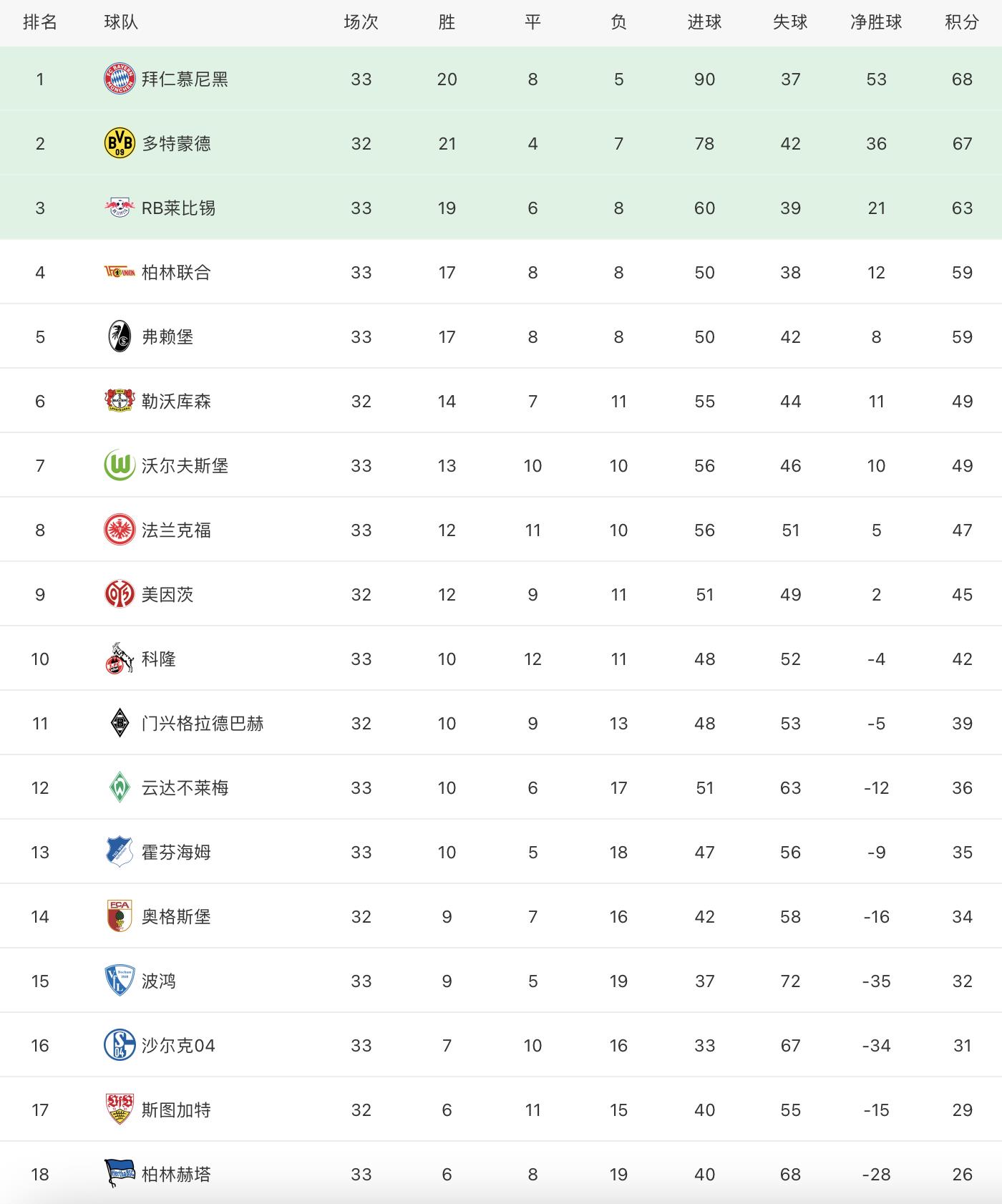Click the Eintracht Frankfurt eagle logo

click(x=120, y=530)
